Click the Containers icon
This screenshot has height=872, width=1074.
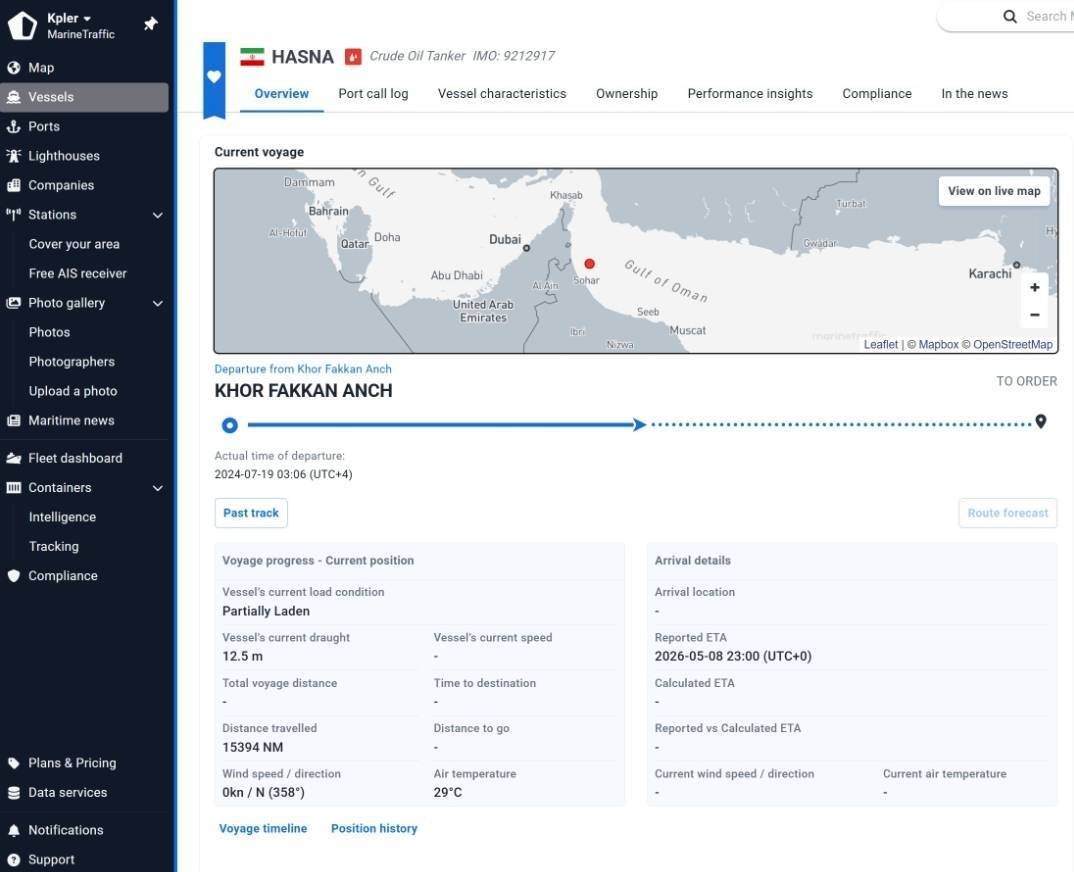pos(14,488)
